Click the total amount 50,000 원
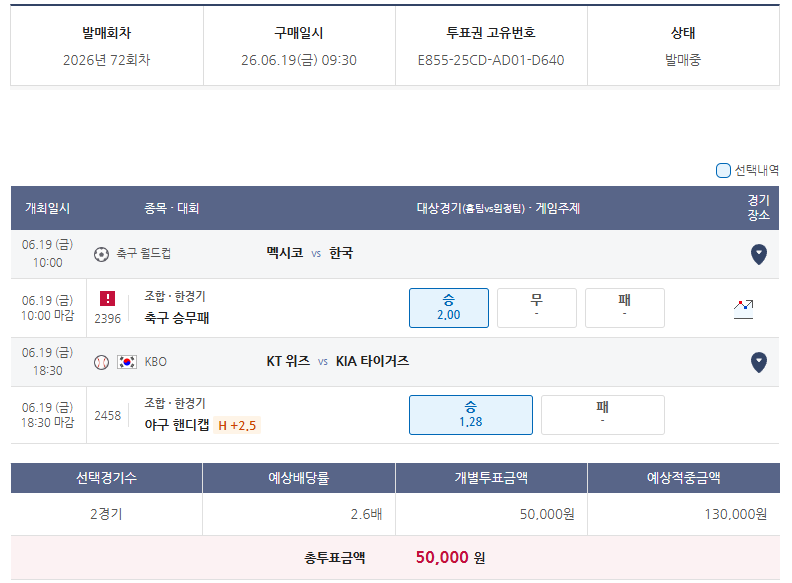The width and height of the screenshot is (792, 583). (451, 558)
